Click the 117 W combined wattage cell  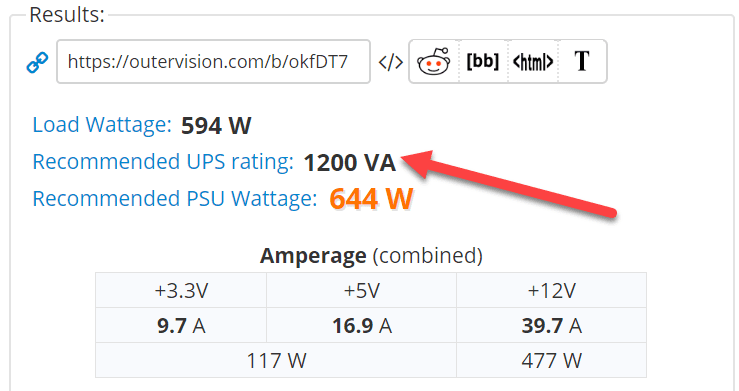[276, 361]
